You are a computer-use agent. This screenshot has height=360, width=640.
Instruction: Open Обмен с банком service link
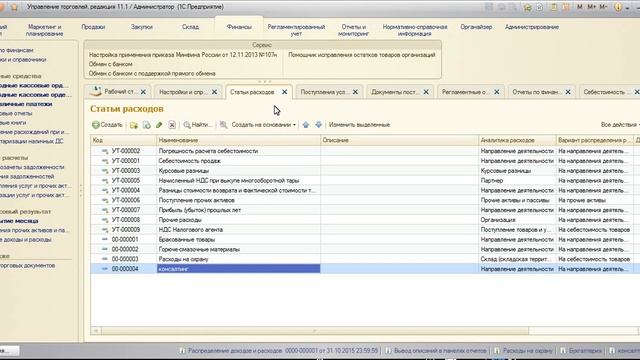(x=111, y=64)
